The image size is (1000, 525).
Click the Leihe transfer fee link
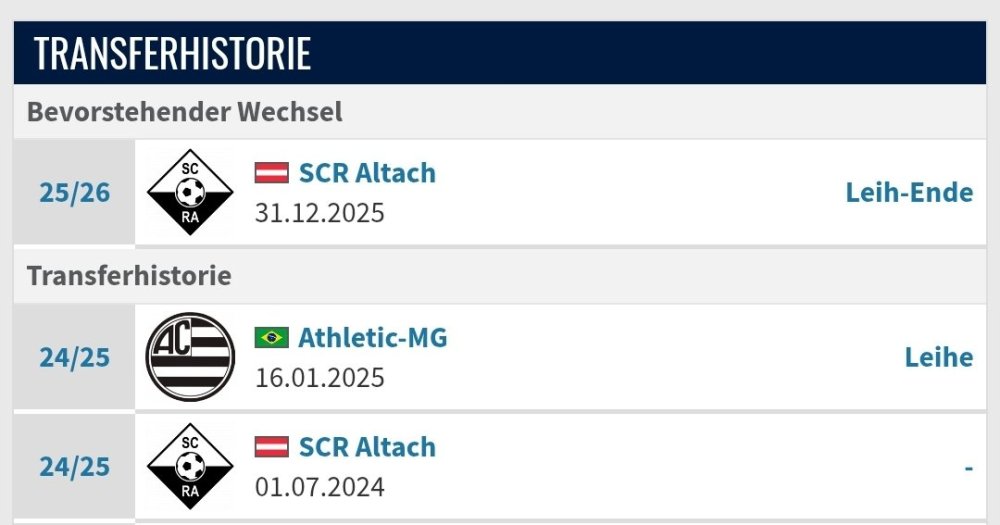pyautogui.click(x=939, y=357)
